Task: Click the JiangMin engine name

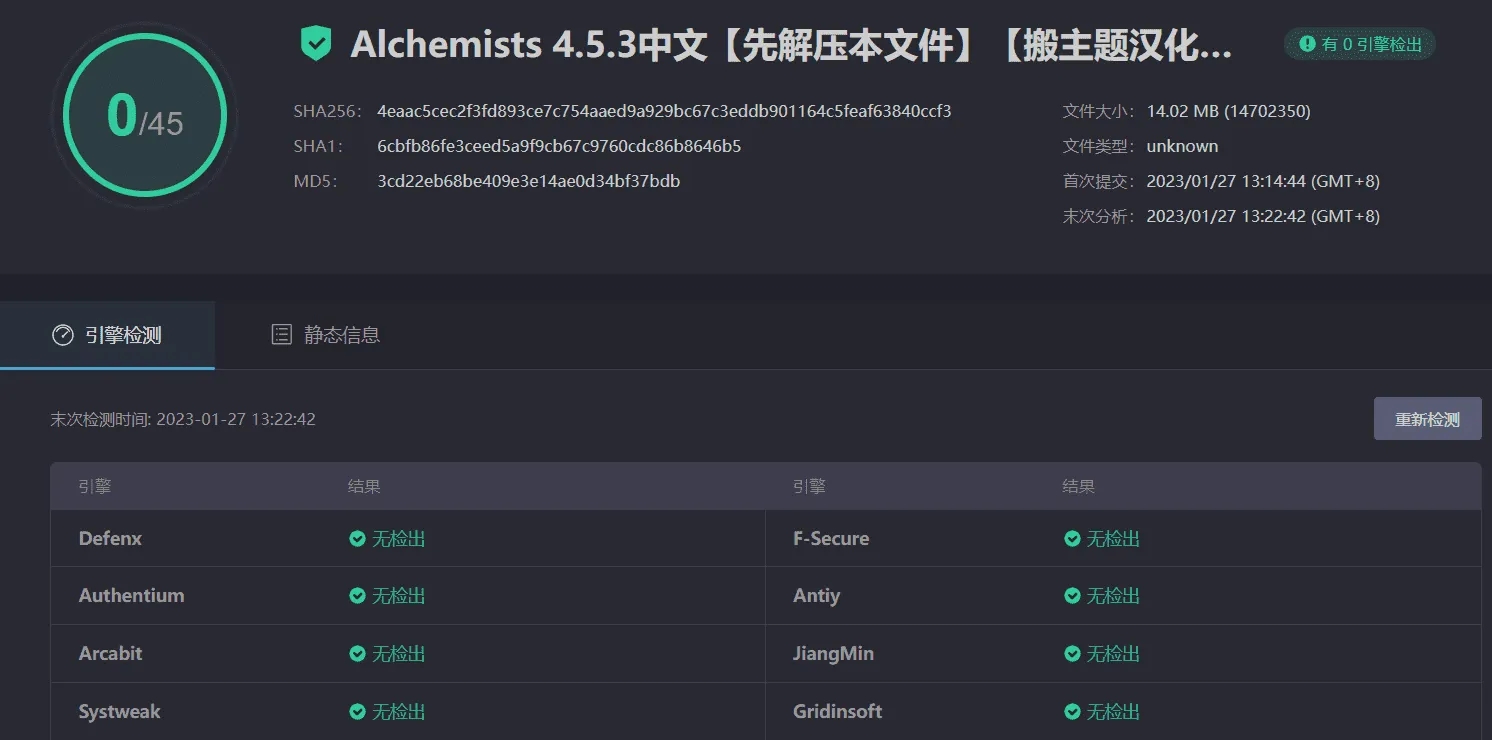Action: (833, 653)
